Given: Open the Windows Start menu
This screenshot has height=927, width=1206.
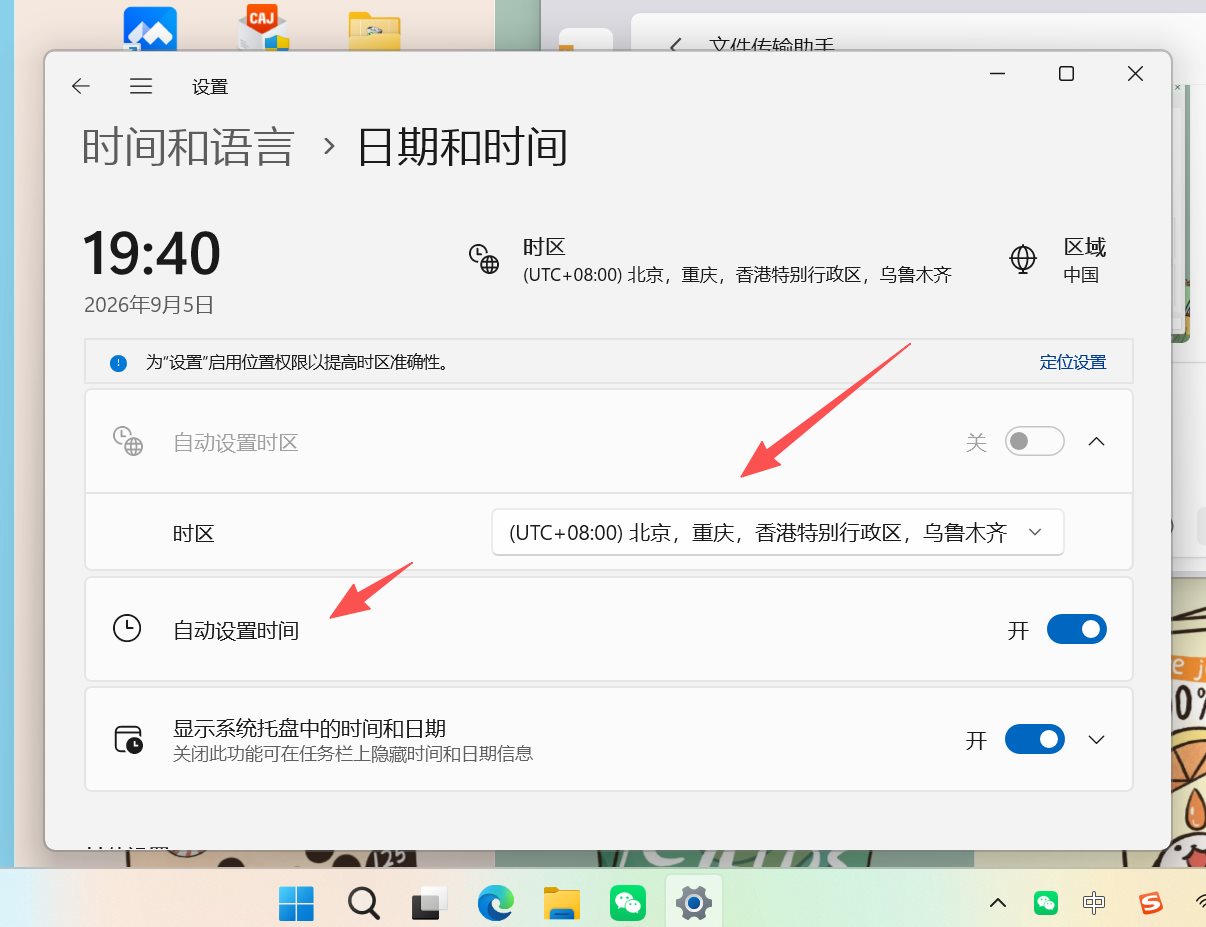Looking at the screenshot, I should (295, 903).
